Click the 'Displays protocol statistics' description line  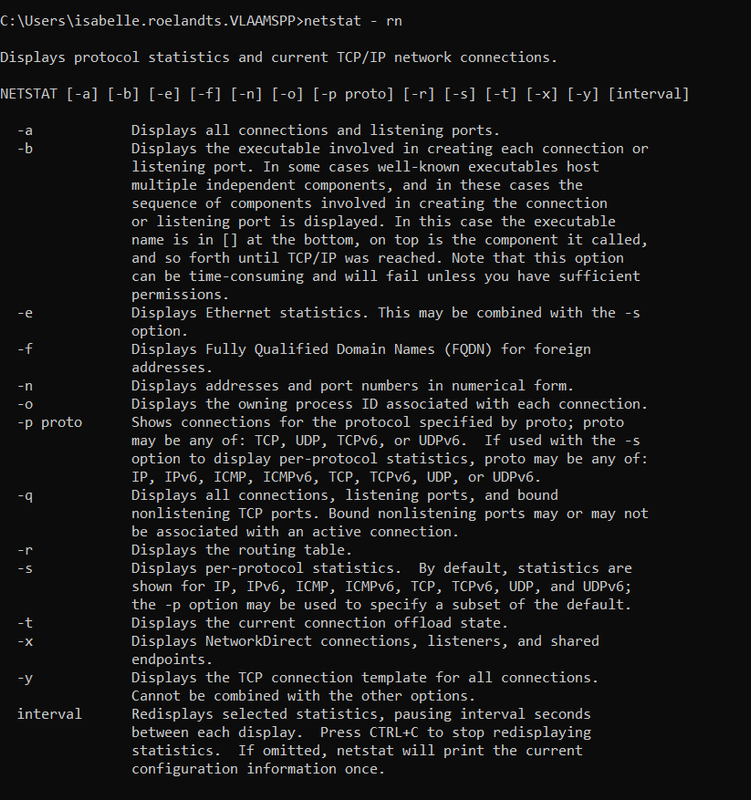(x=279, y=58)
